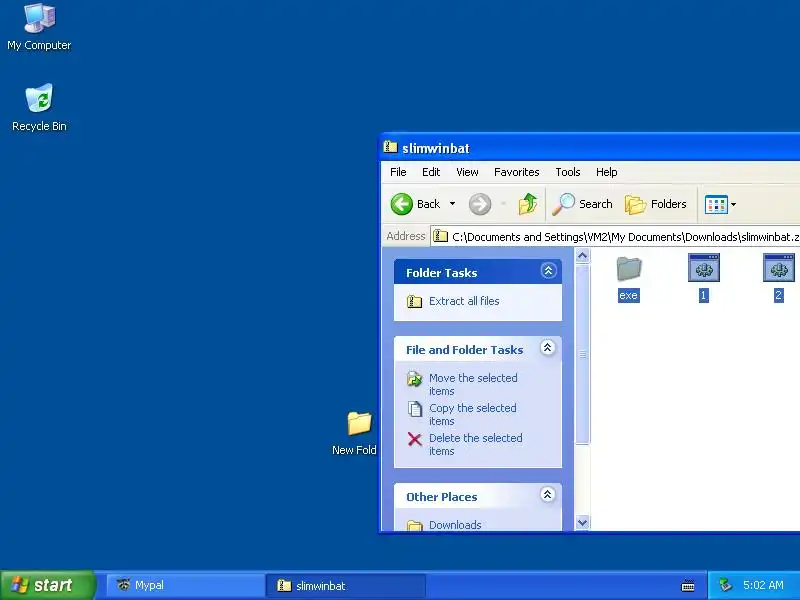
Task: Open the File menu
Action: click(x=398, y=172)
